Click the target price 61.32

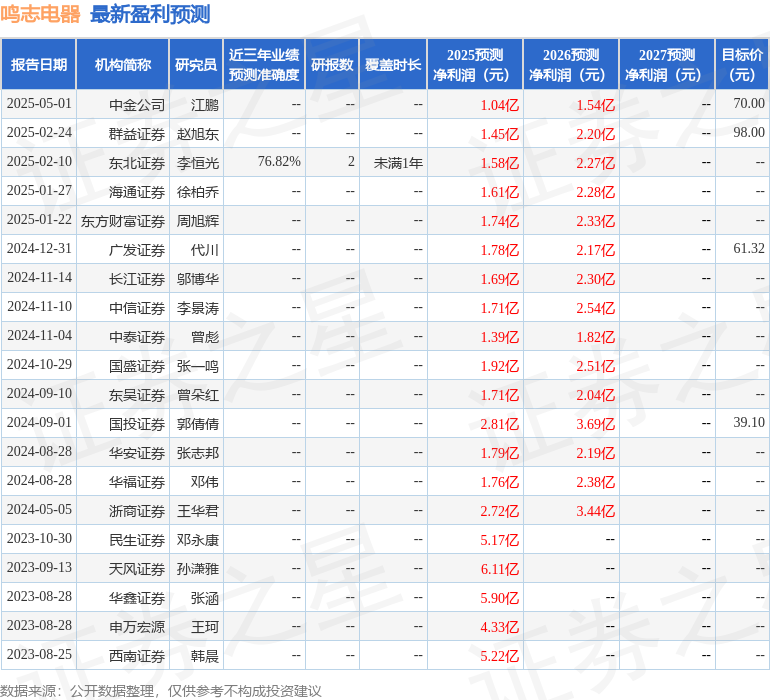[x=749, y=248]
